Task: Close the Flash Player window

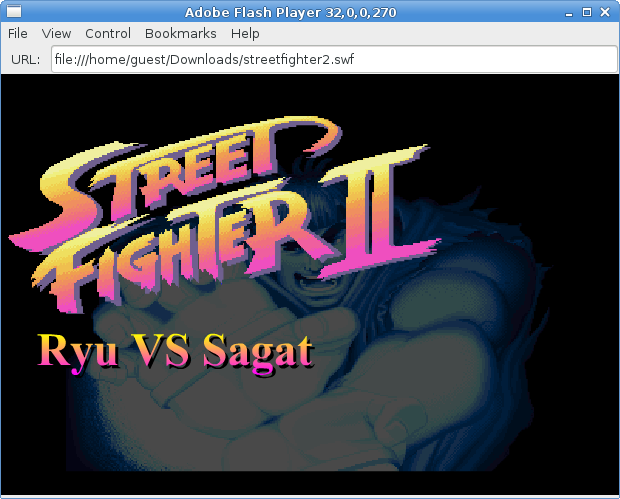Action: pos(605,12)
